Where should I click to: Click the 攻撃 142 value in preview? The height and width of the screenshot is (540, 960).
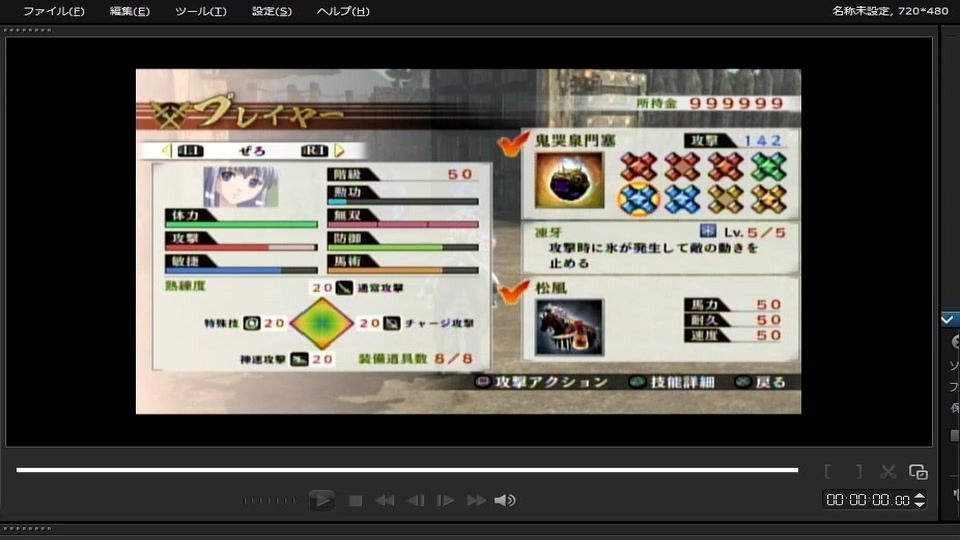coord(762,141)
